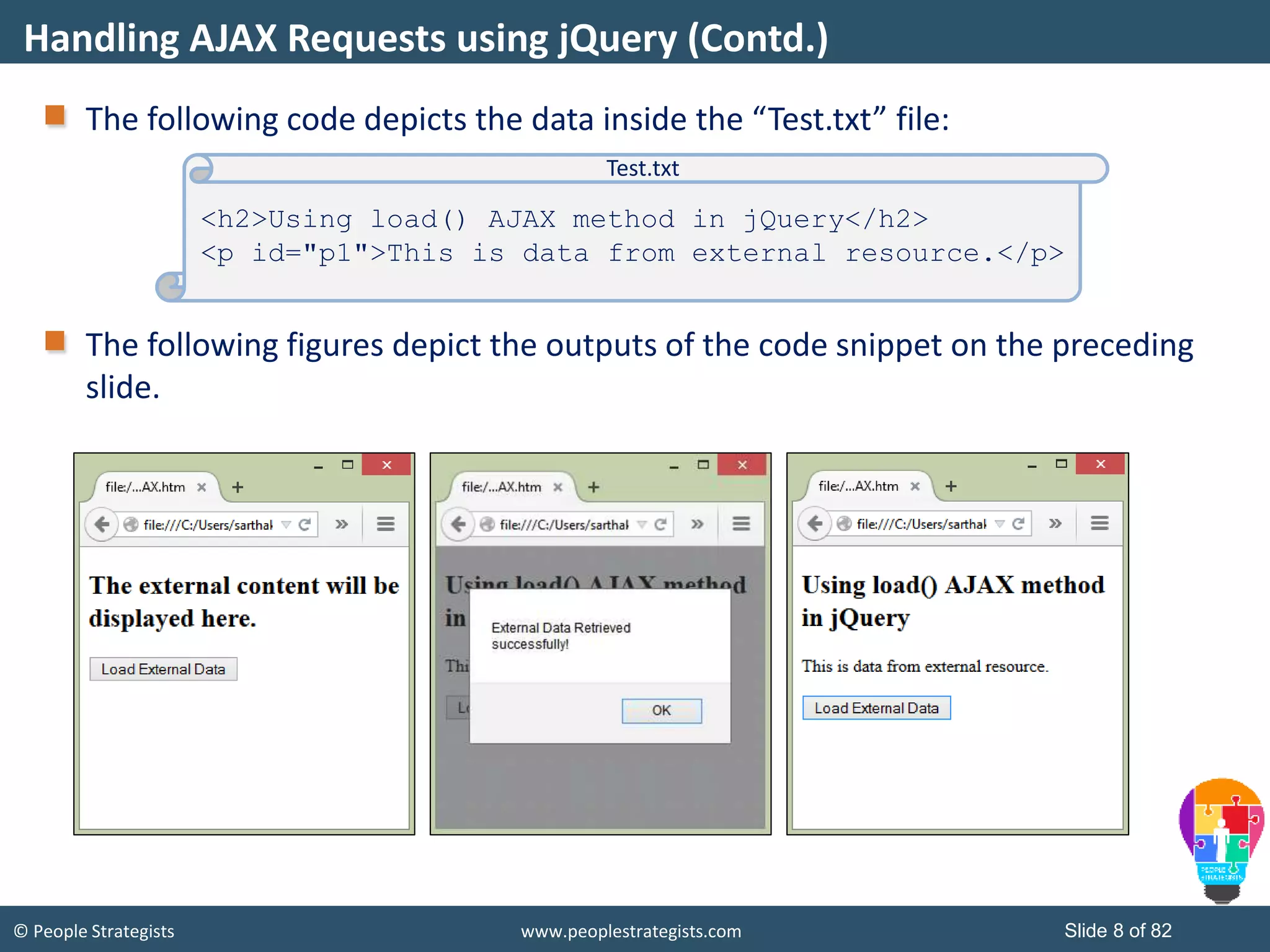The image size is (1270, 952).
Task: Click back arrow in middle browser window
Action: (458, 524)
